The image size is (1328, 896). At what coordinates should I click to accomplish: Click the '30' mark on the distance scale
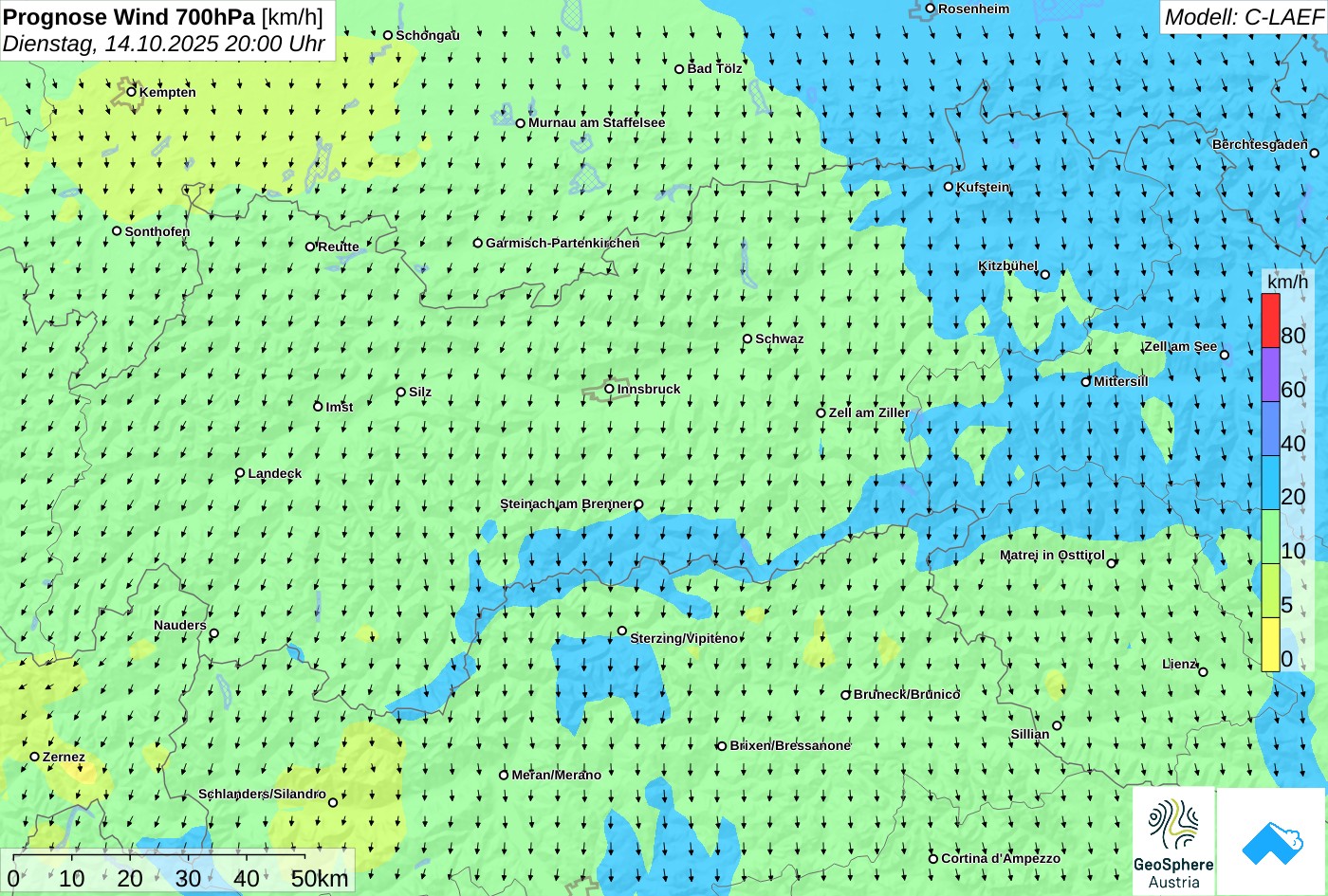[188, 879]
